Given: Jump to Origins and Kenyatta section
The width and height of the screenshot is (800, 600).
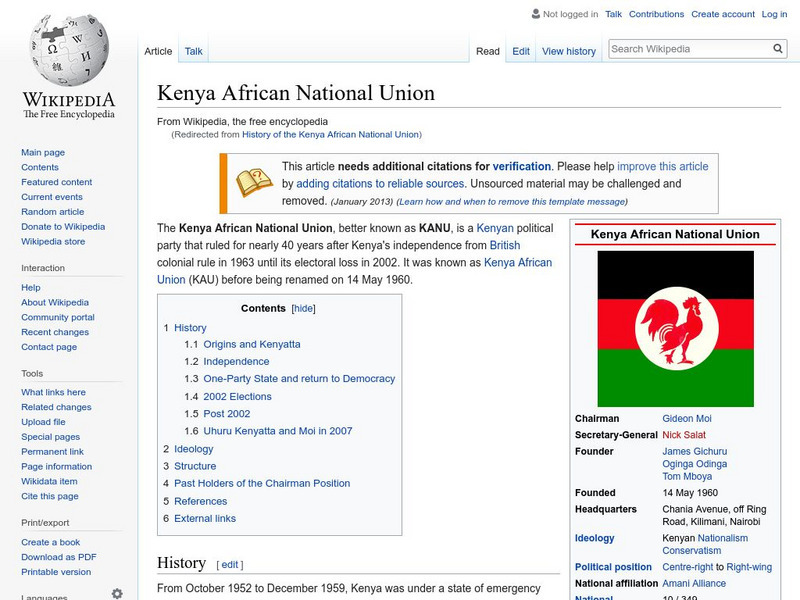Looking at the screenshot, I should tap(251, 344).
